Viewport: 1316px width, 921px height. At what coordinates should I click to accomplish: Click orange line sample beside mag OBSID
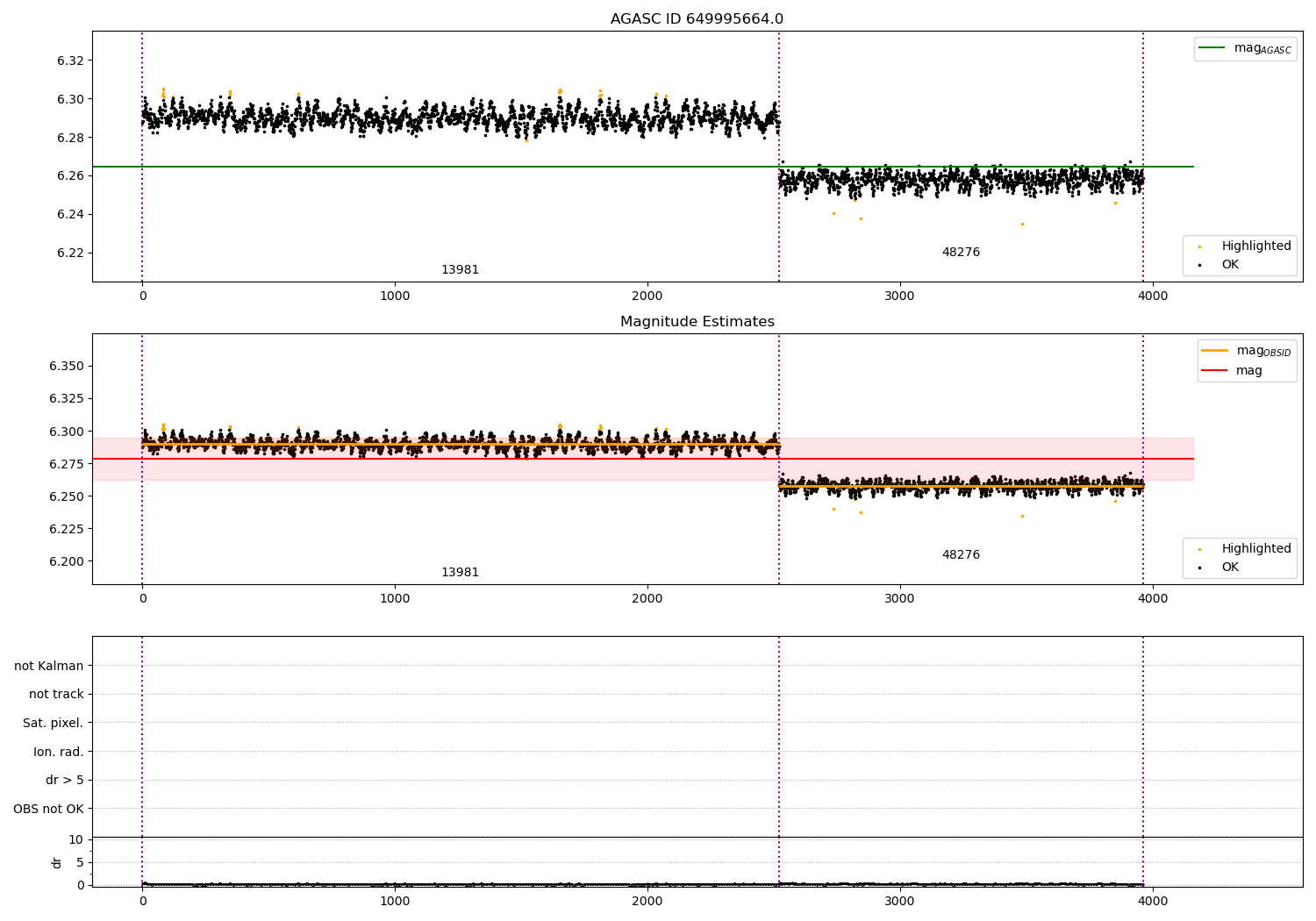pos(1214,351)
